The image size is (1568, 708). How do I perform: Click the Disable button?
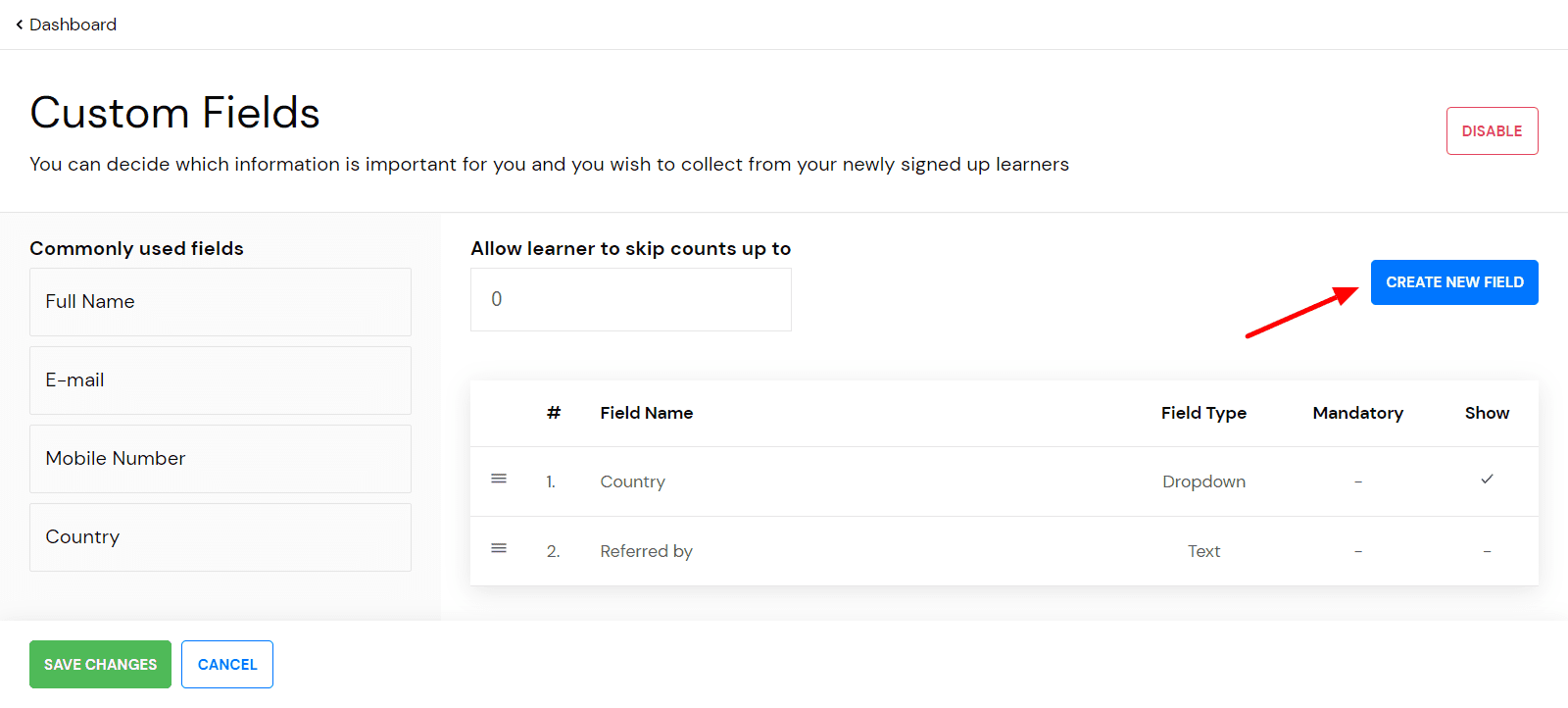[x=1492, y=131]
